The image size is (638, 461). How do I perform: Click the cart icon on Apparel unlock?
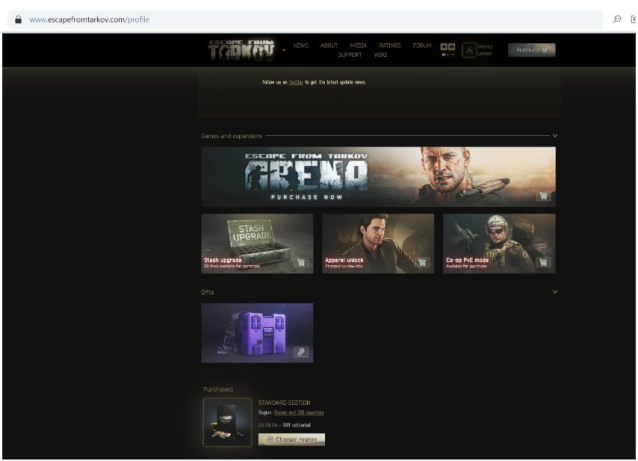click(422, 263)
